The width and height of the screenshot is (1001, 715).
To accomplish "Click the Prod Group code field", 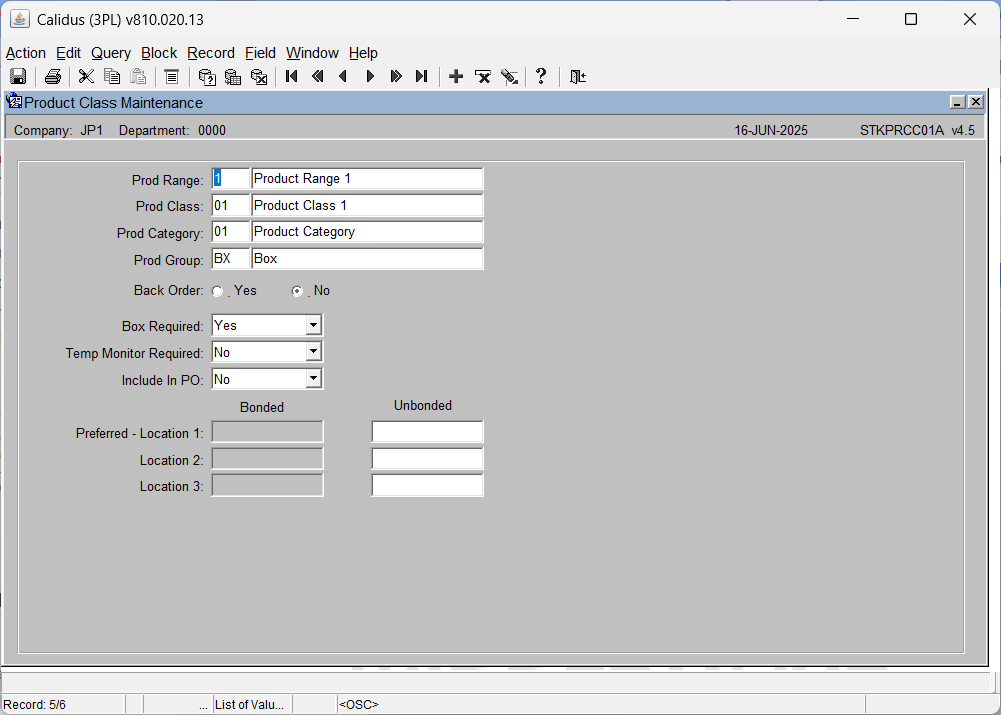I will 230,259.
